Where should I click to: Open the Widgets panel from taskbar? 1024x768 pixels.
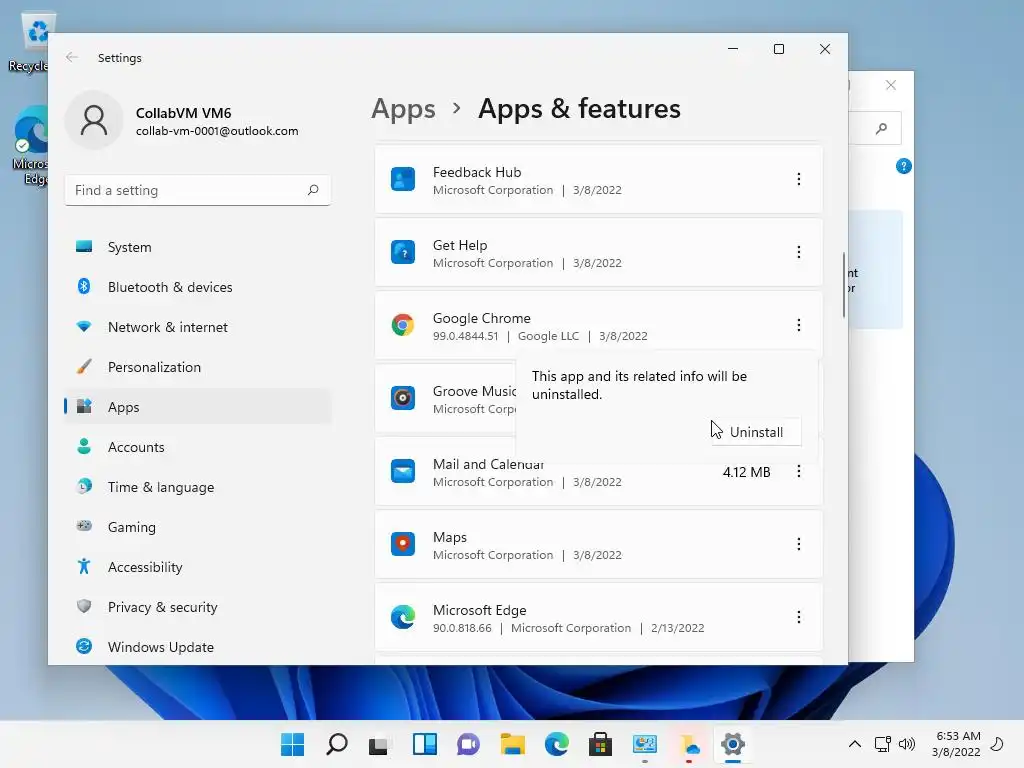[x=424, y=744]
